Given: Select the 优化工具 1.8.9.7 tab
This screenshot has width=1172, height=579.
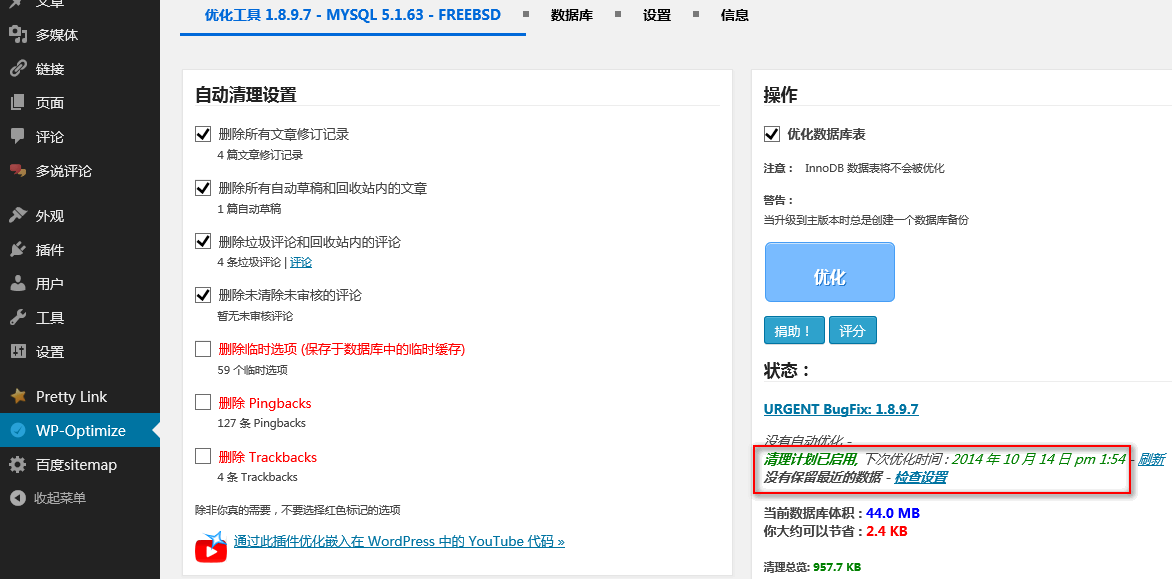Looking at the screenshot, I should [x=353, y=15].
